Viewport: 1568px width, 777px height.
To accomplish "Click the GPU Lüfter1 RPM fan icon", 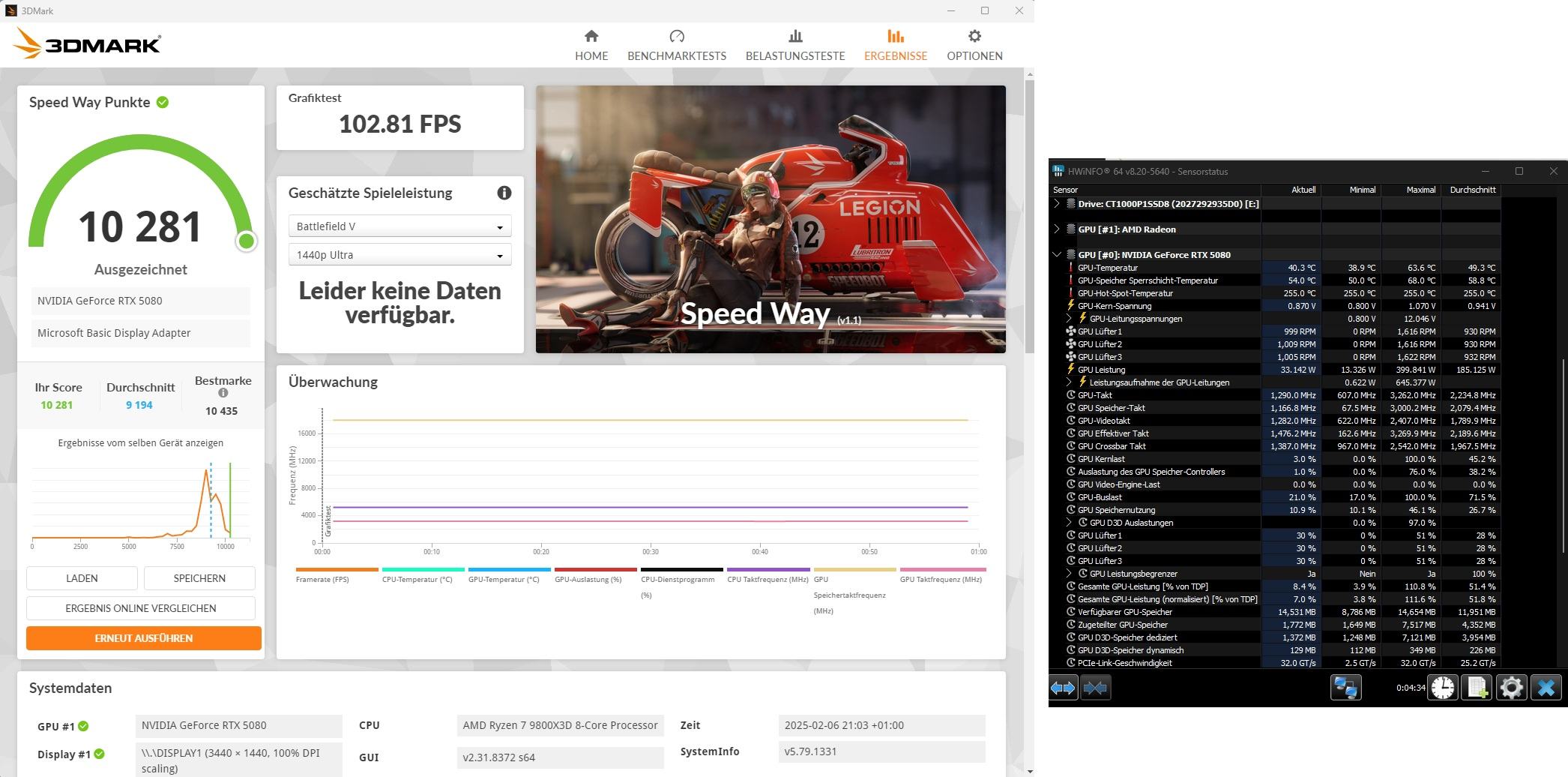I will (x=1071, y=331).
